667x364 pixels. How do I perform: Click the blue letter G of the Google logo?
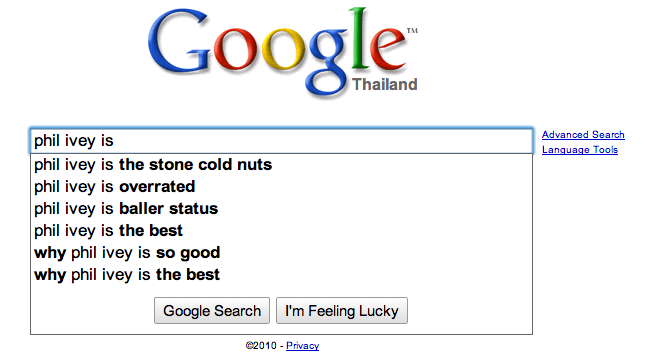point(180,41)
